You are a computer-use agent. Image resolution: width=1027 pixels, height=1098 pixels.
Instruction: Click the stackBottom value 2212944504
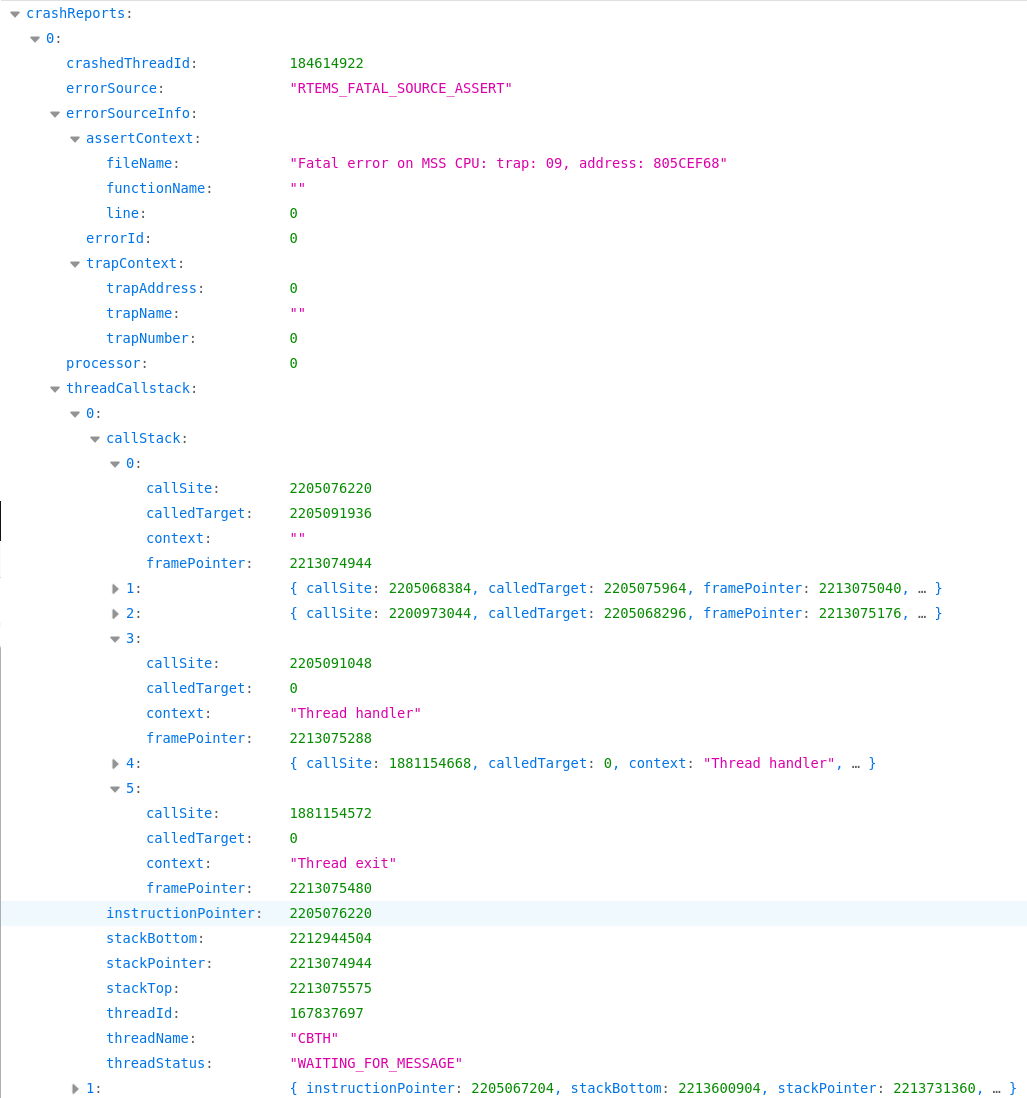330,939
